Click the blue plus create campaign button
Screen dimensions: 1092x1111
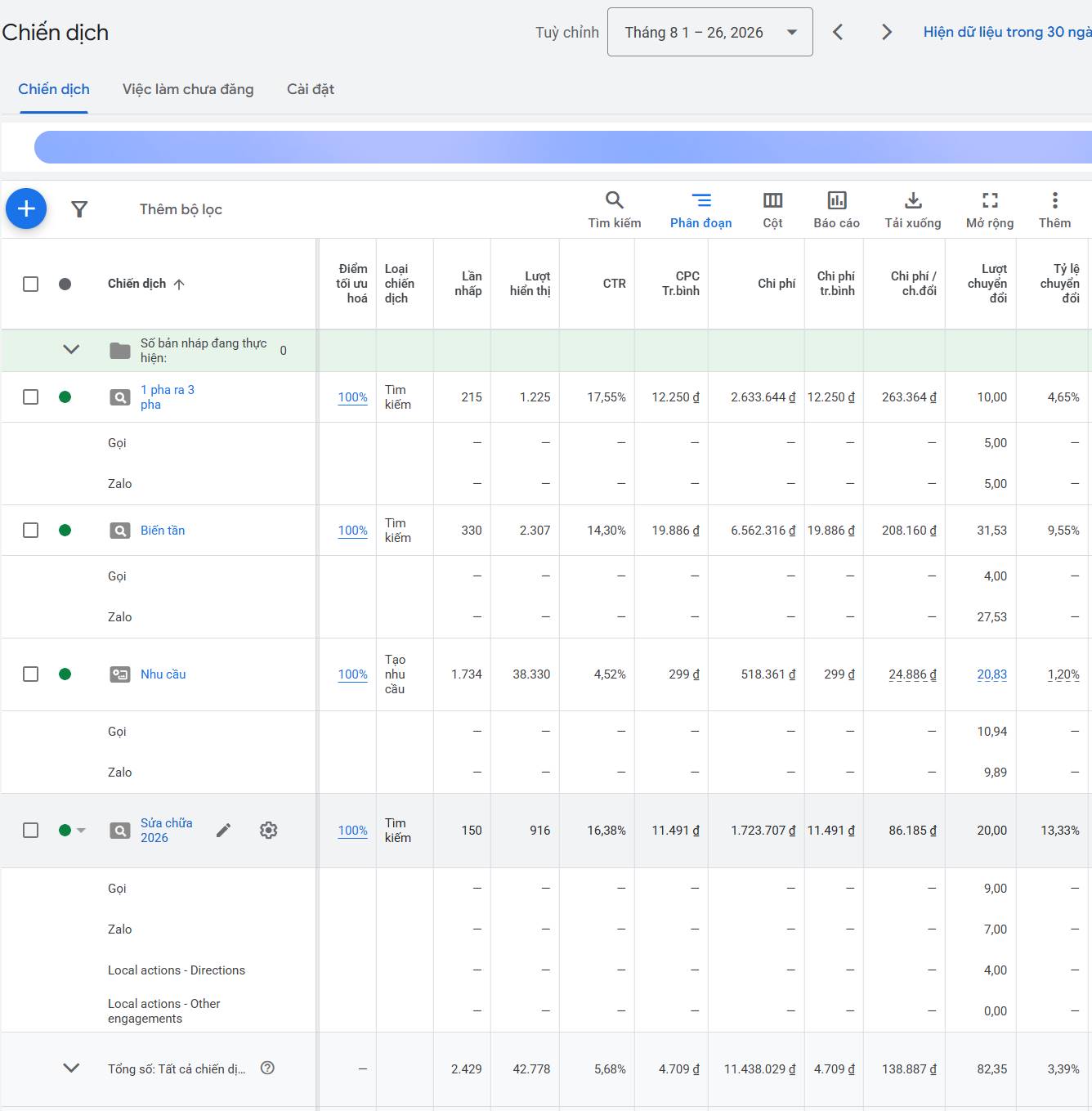coord(26,208)
